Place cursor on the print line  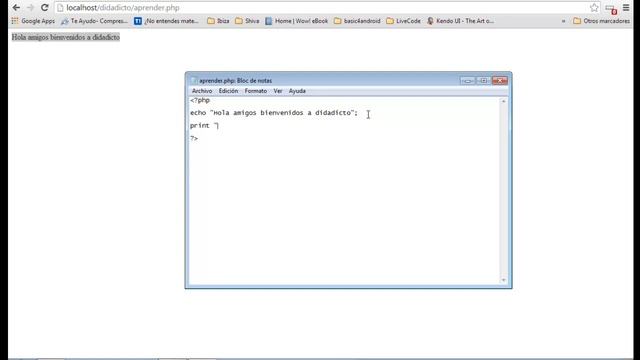click(x=204, y=126)
